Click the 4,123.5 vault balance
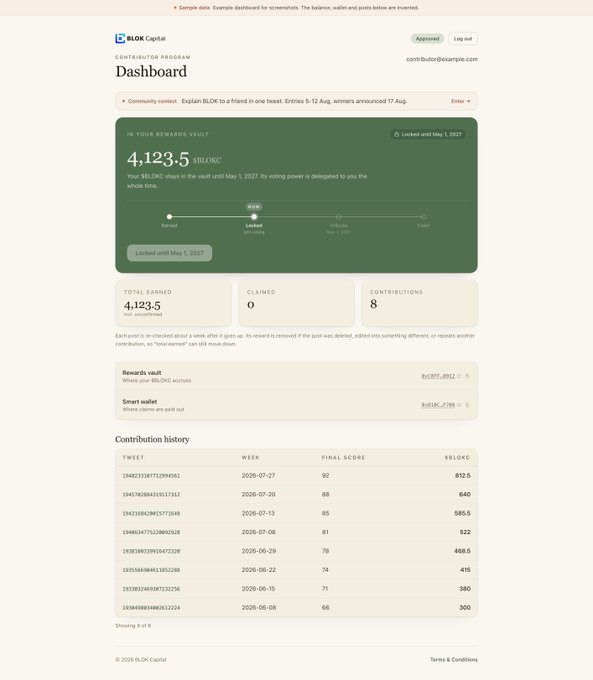 click(158, 158)
